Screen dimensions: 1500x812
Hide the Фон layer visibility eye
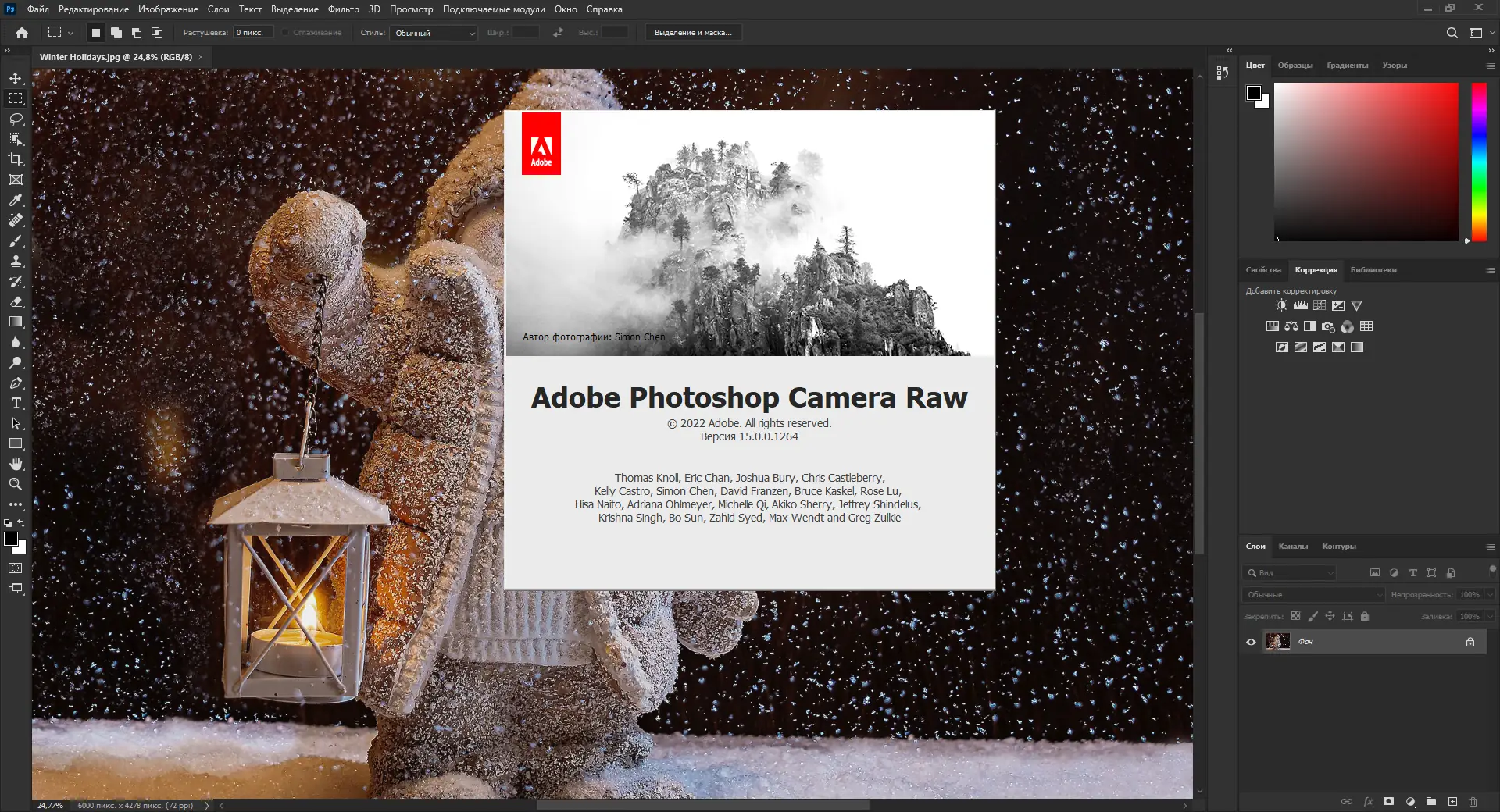1251,642
